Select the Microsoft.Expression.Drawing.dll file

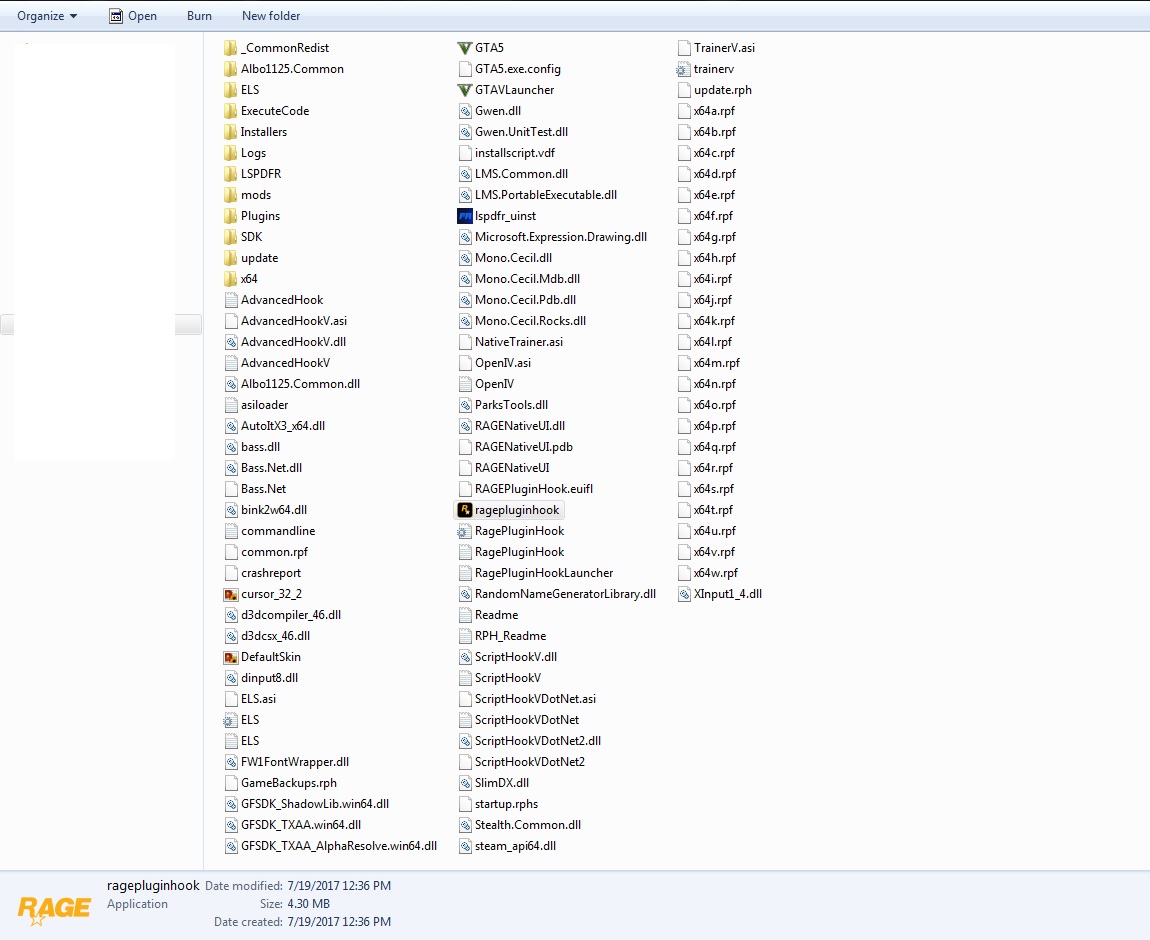pyautogui.click(x=552, y=237)
